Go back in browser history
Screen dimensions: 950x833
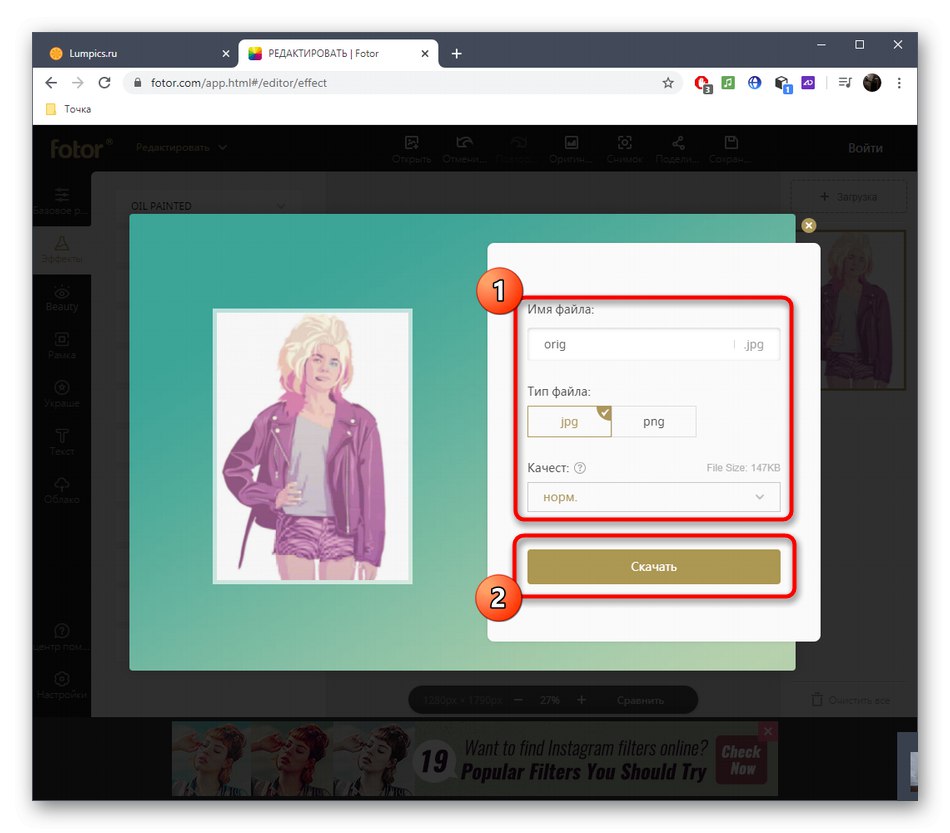coord(51,83)
